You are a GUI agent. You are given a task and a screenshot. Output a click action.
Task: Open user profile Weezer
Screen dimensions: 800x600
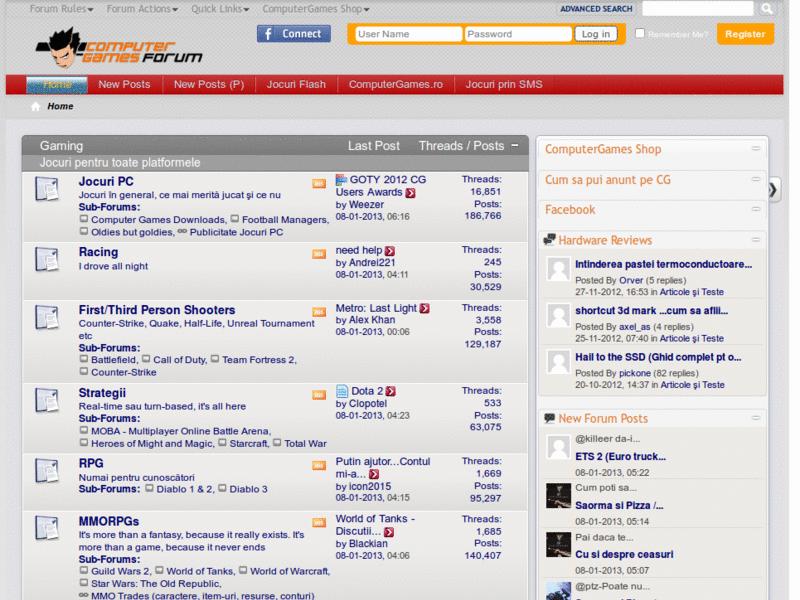(x=366, y=205)
